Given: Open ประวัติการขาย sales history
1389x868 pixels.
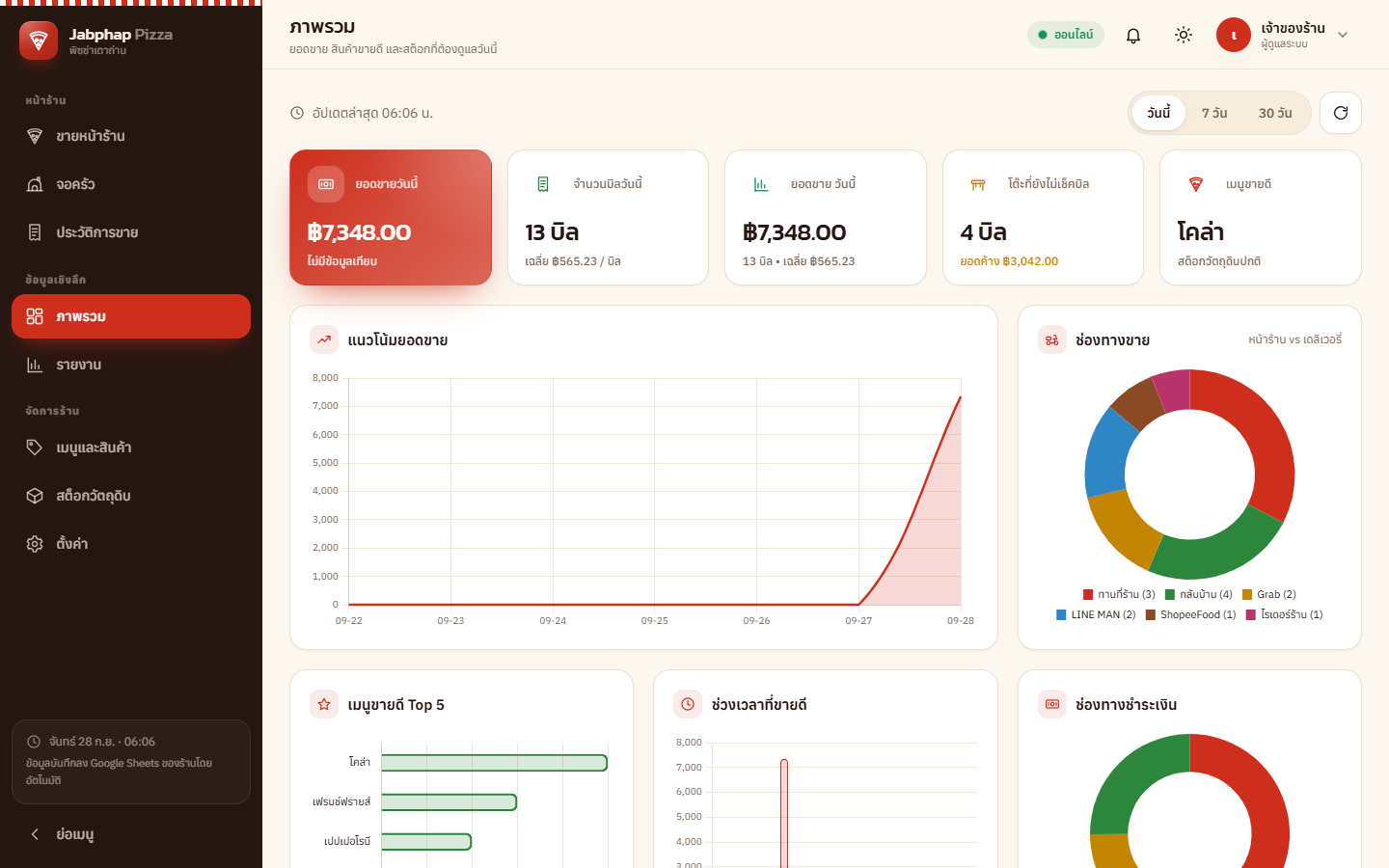Looking at the screenshot, I should coord(131,232).
